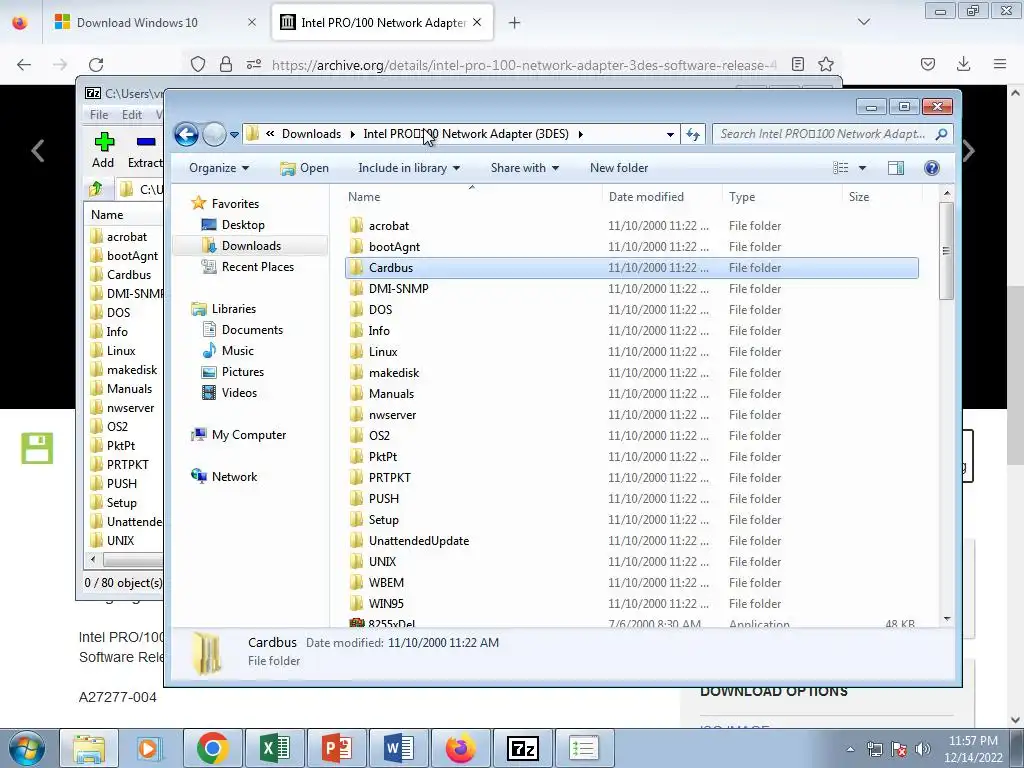
Task: Open Music library
Action: (237, 351)
